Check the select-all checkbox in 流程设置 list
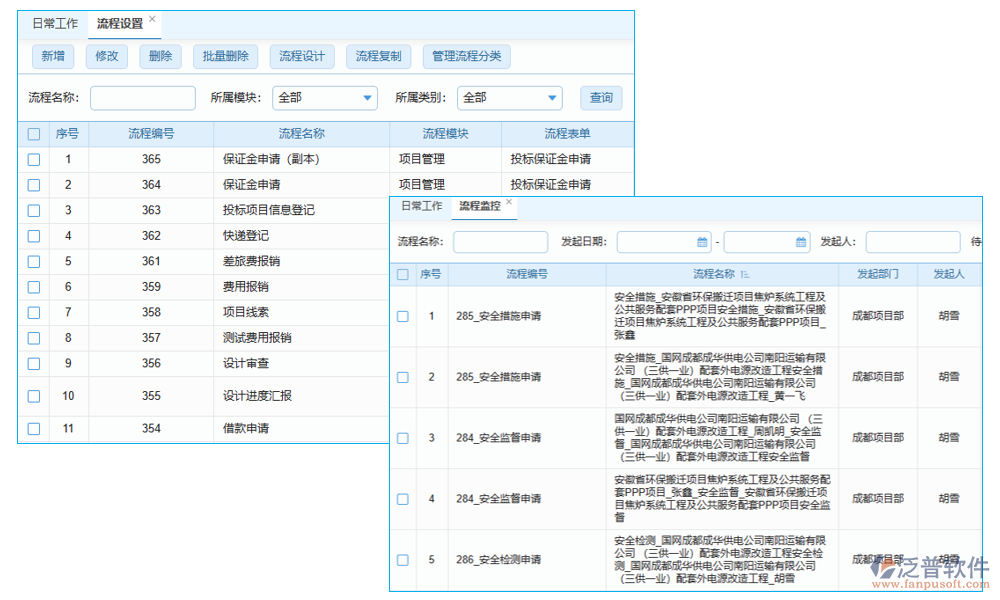Image resolution: width=1000 pixels, height=600 pixels. pyautogui.click(x=33, y=133)
